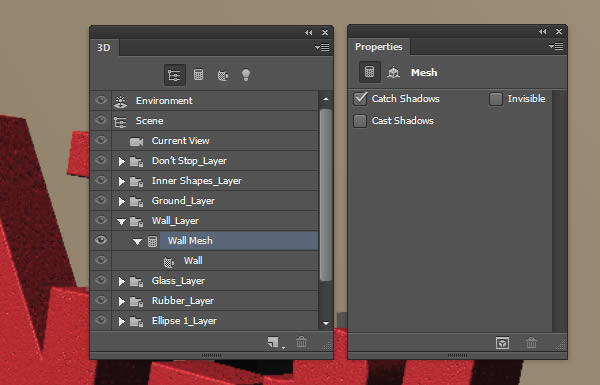Screen dimensions: 600x385
Task: Click Glass_Layer folder icon
Action: [136, 282]
